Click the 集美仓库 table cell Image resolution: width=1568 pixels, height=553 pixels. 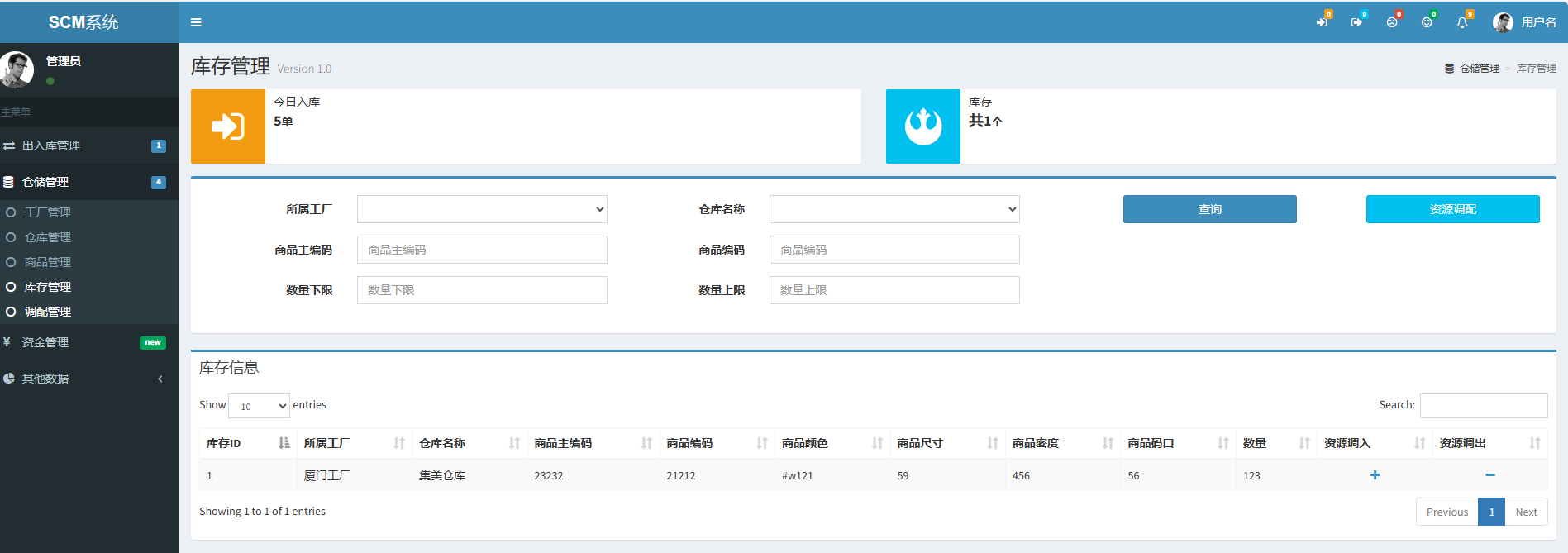469,475
